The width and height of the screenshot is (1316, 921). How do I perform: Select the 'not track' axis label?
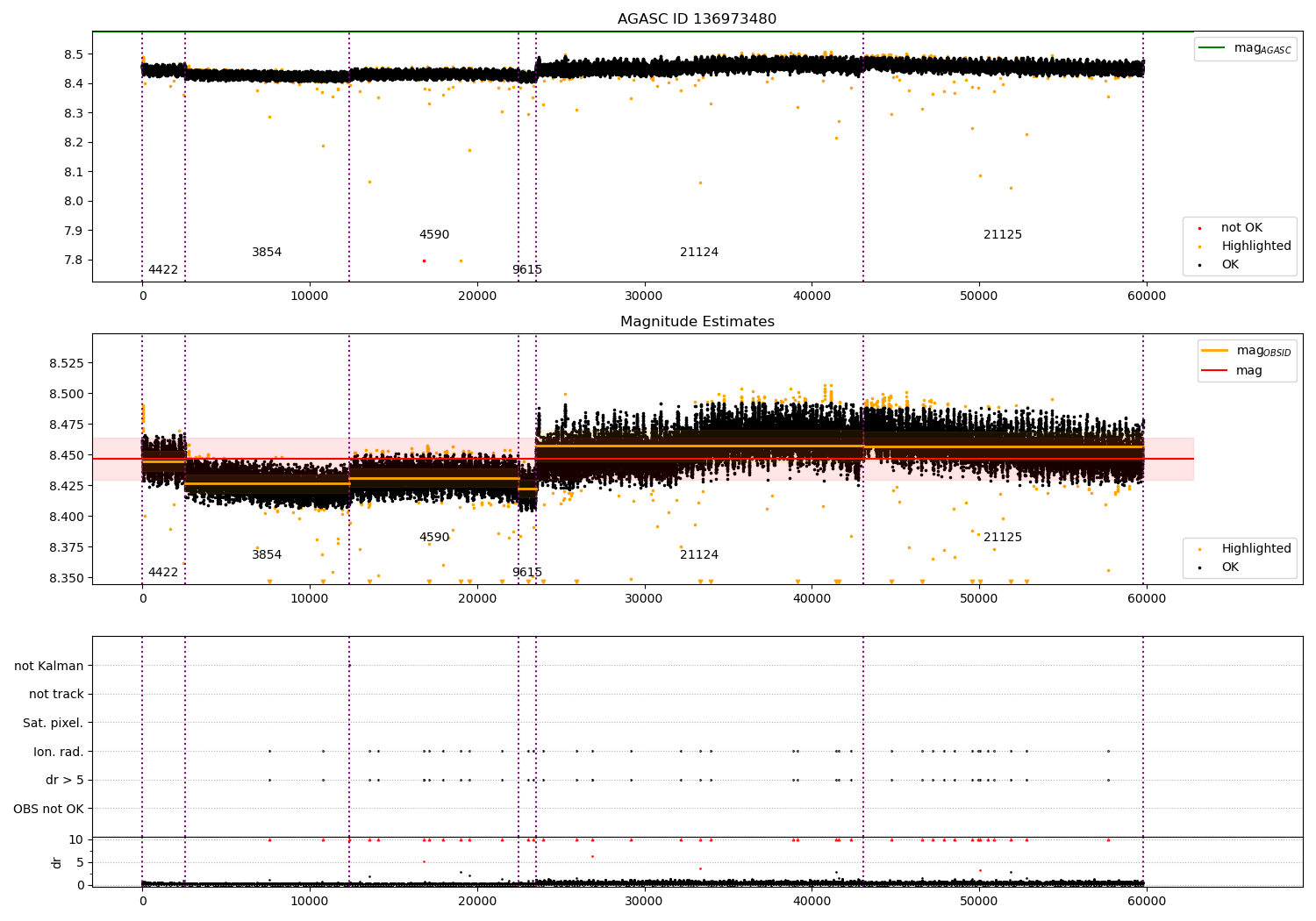click(x=56, y=695)
